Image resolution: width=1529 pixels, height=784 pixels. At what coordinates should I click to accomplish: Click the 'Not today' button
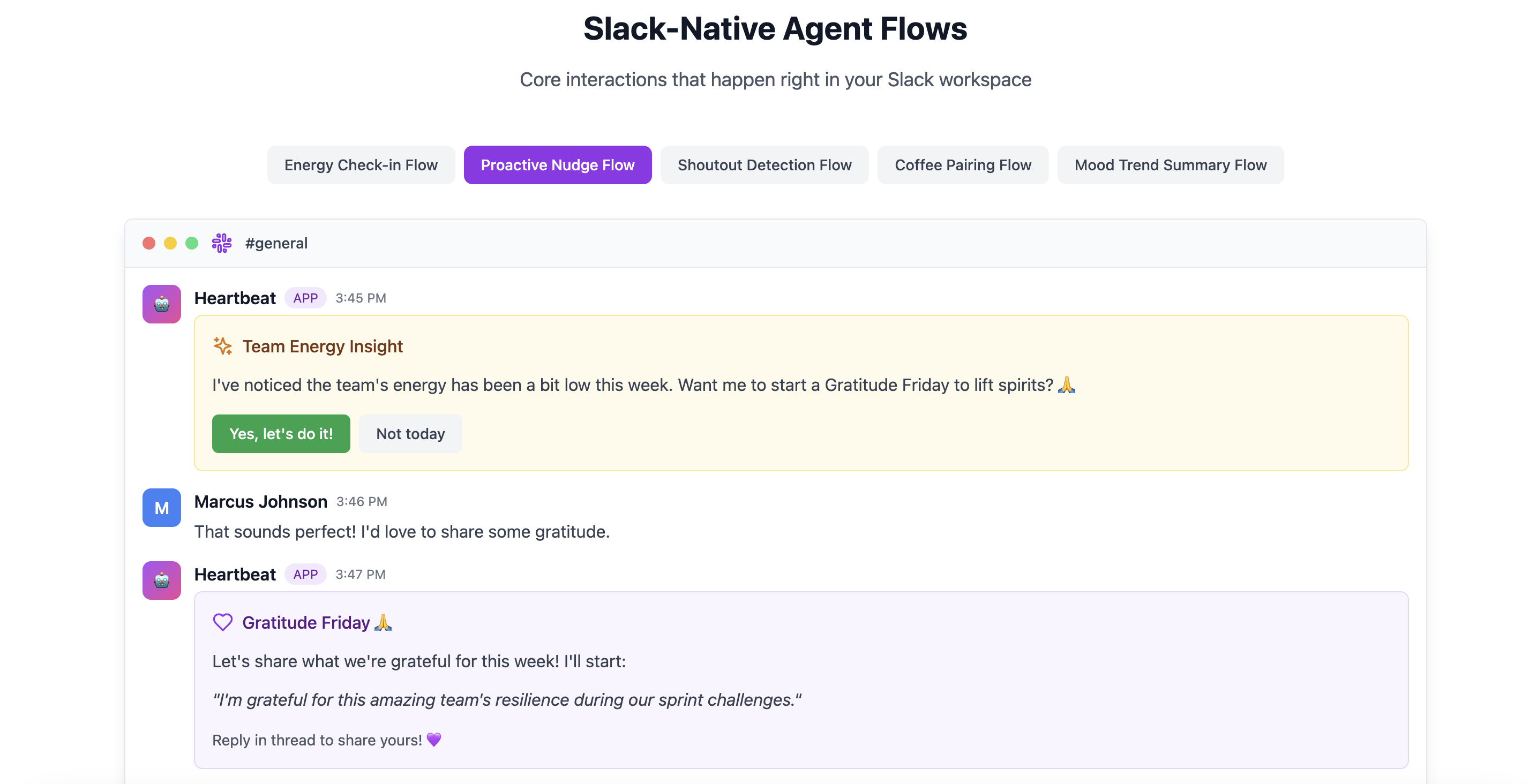[x=410, y=434]
